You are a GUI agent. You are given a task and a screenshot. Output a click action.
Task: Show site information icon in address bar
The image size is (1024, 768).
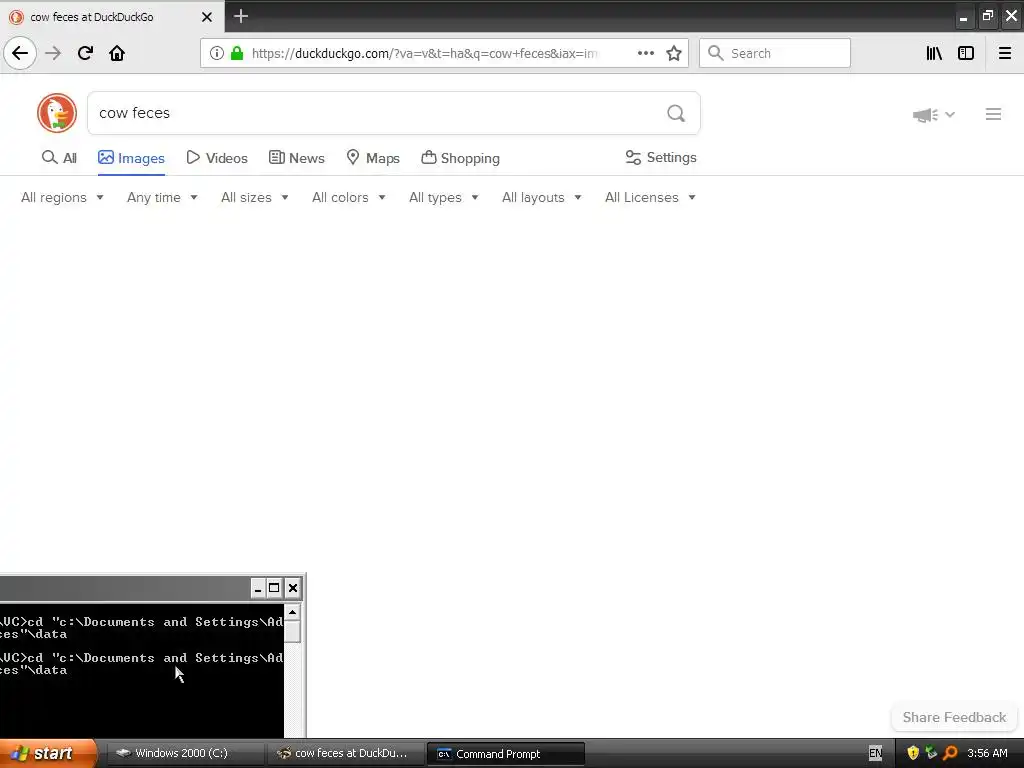pos(217,53)
